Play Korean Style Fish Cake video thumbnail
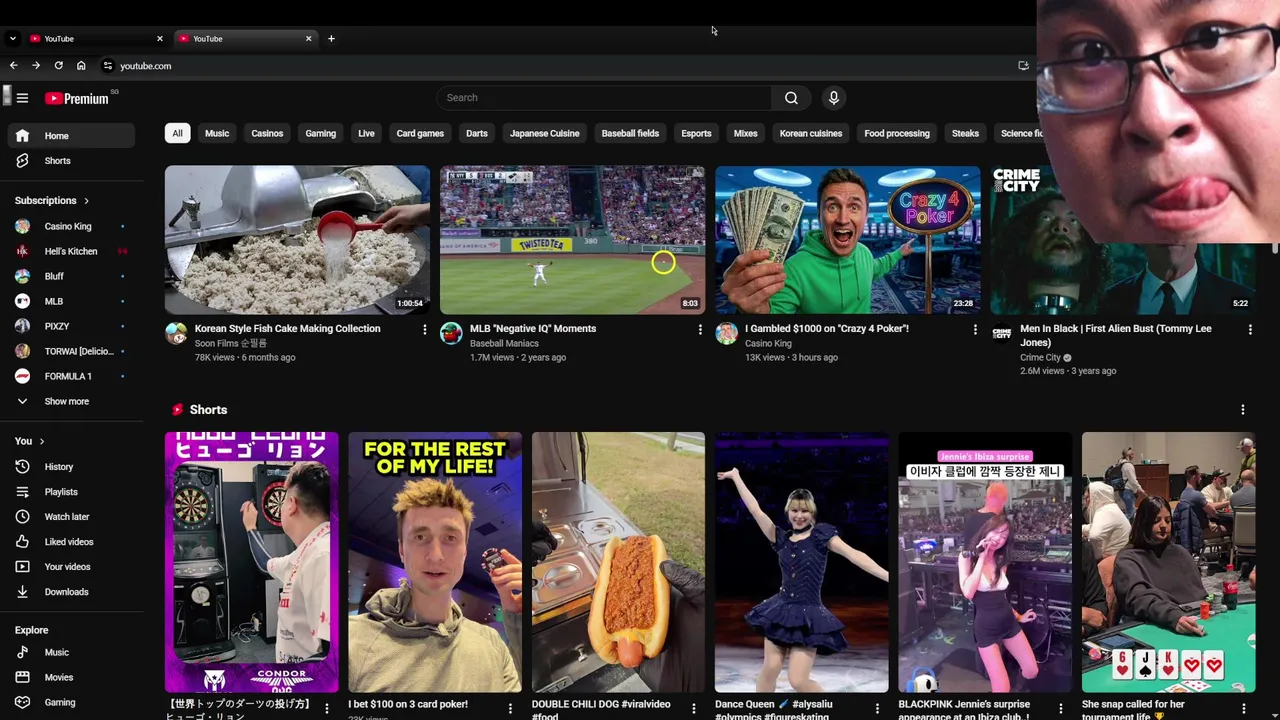Image resolution: width=1280 pixels, height=720 pixels. point(297,240)
